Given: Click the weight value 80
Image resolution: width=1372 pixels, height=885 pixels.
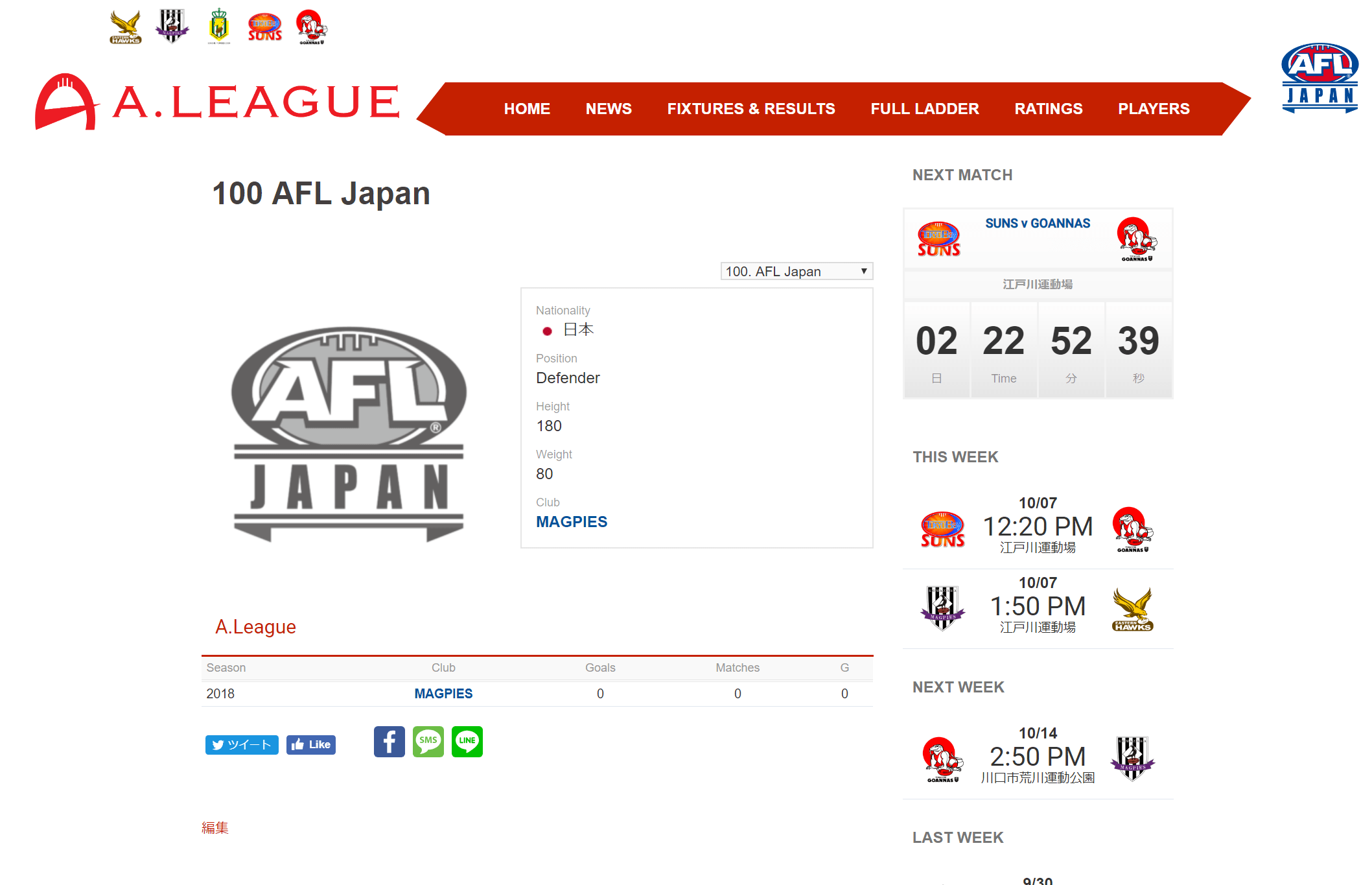Looking at the screenshot, I should tap(544, 474).
